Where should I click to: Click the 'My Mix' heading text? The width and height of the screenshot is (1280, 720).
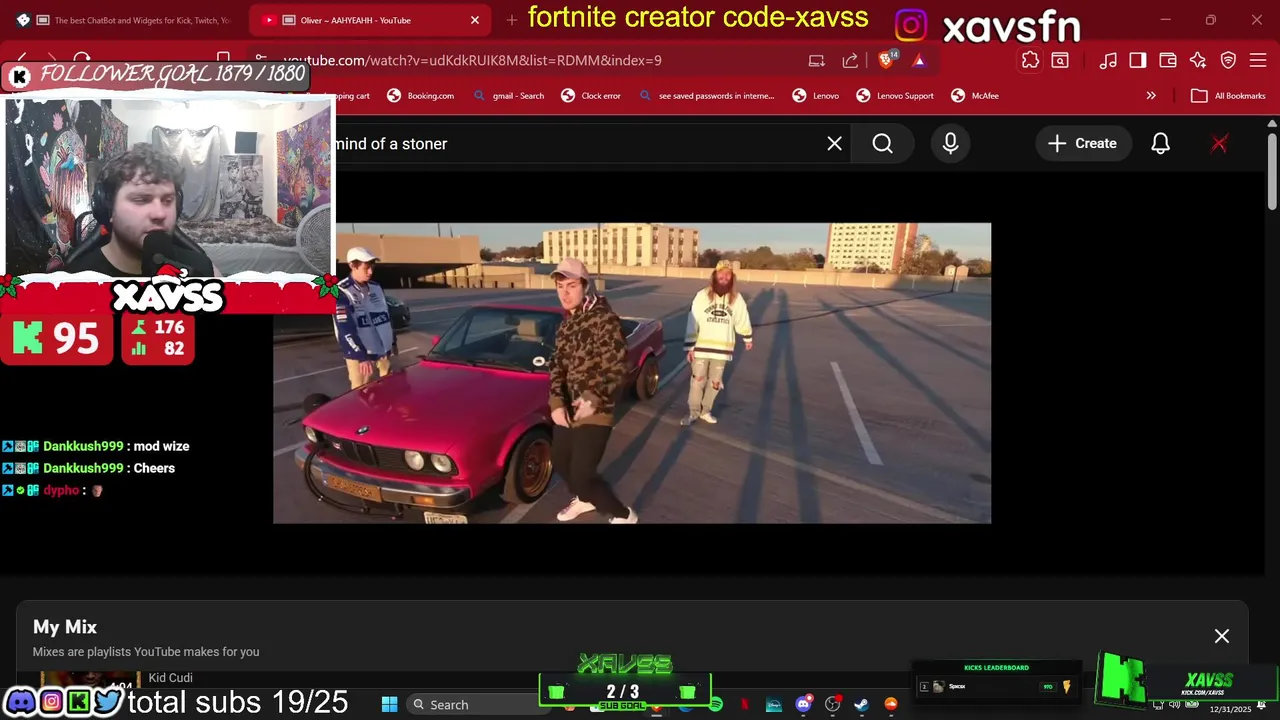coord(65,627)
